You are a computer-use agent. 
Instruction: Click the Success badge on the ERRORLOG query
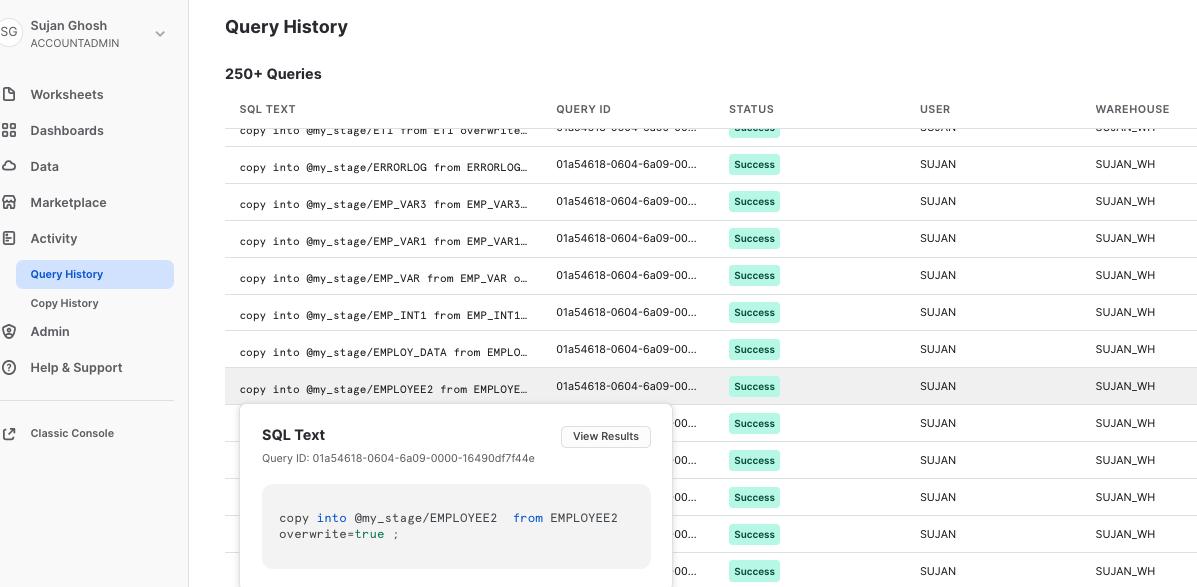click(x=754, y=164)
